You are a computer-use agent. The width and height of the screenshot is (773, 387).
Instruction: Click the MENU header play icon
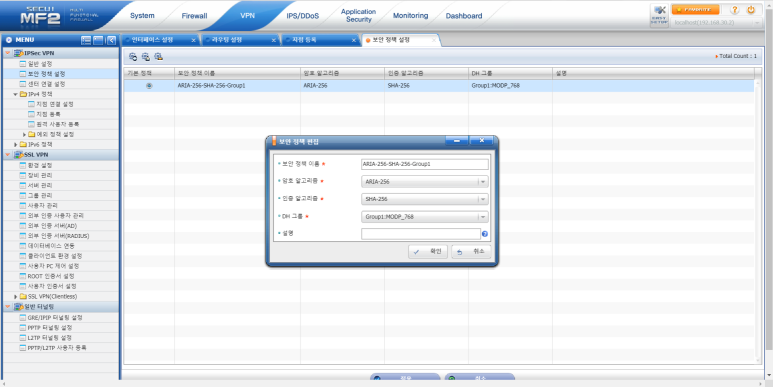pyautogui.click(x=9, y=40)
